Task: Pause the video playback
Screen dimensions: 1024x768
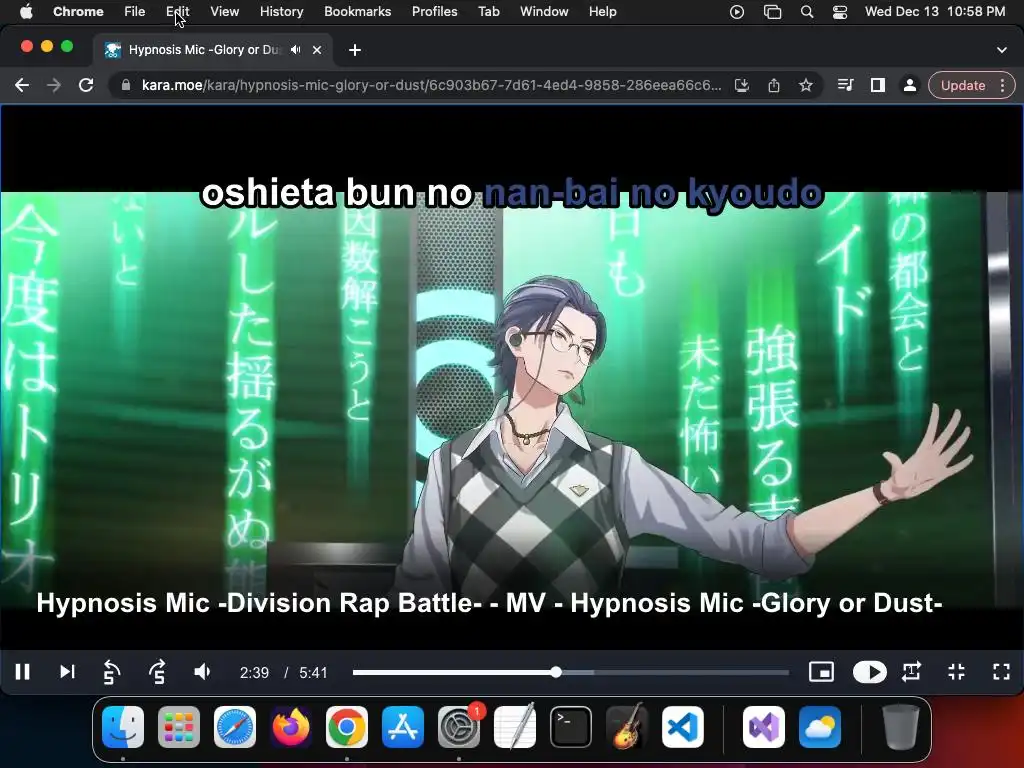Action: pyautogui.click(x=22, y=672)
